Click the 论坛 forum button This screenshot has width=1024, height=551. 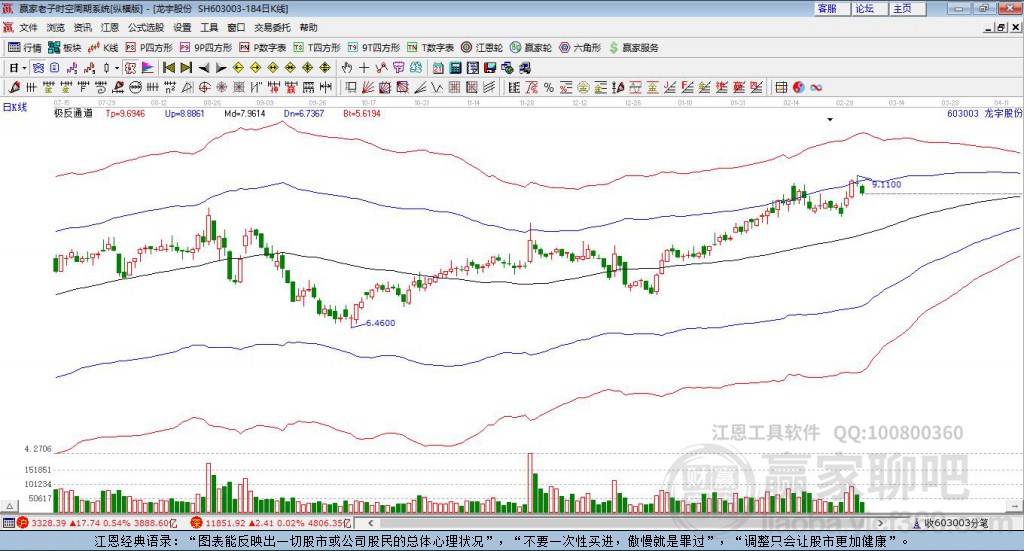[870, 8]
